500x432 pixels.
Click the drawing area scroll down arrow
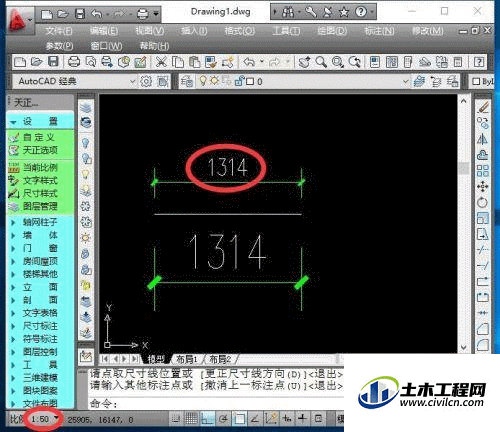(x=464, y=347)
